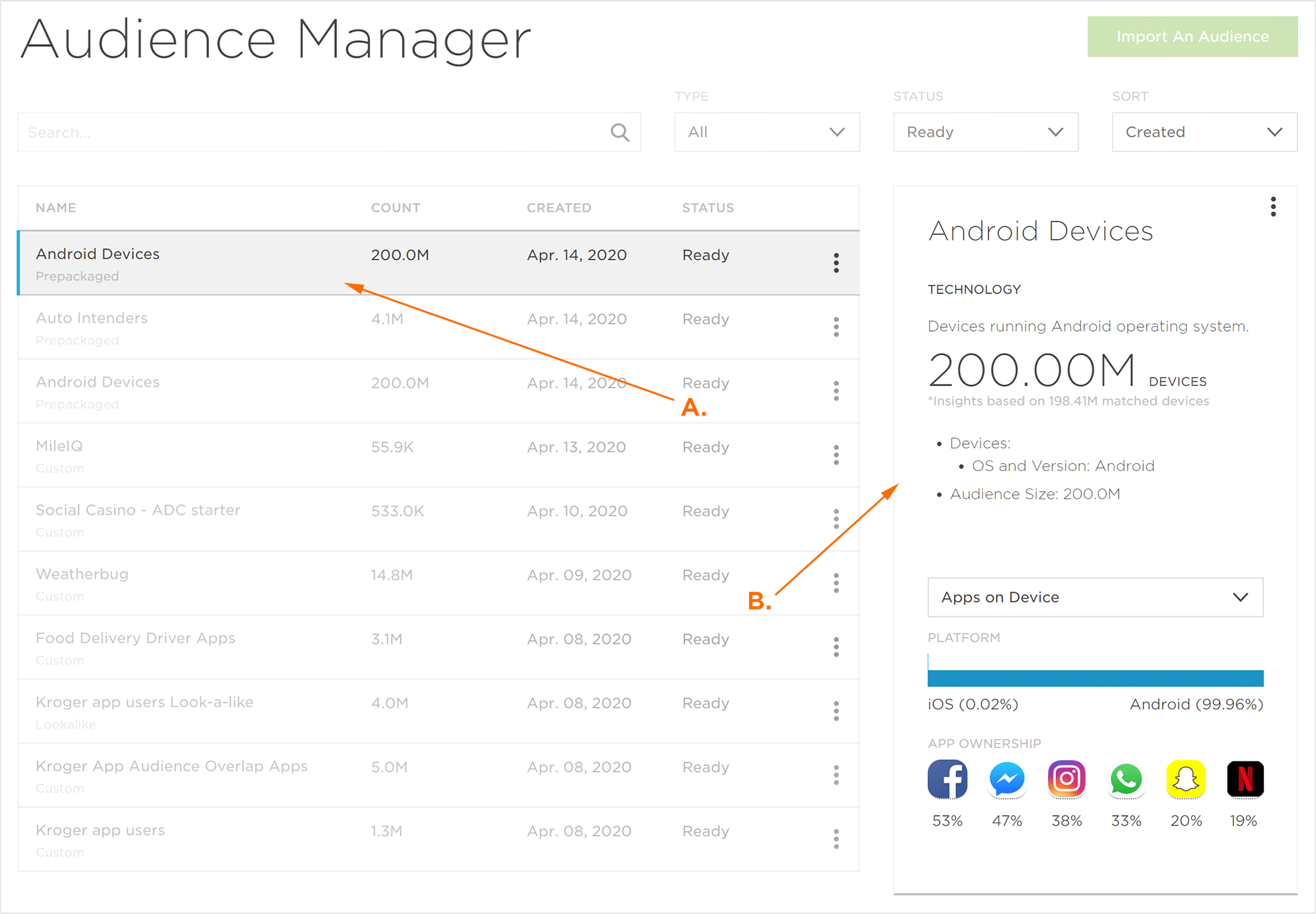Viewport: 1316px width, 914px height.
Task: Open the Status filter dropdown
Action: (986, 132)
